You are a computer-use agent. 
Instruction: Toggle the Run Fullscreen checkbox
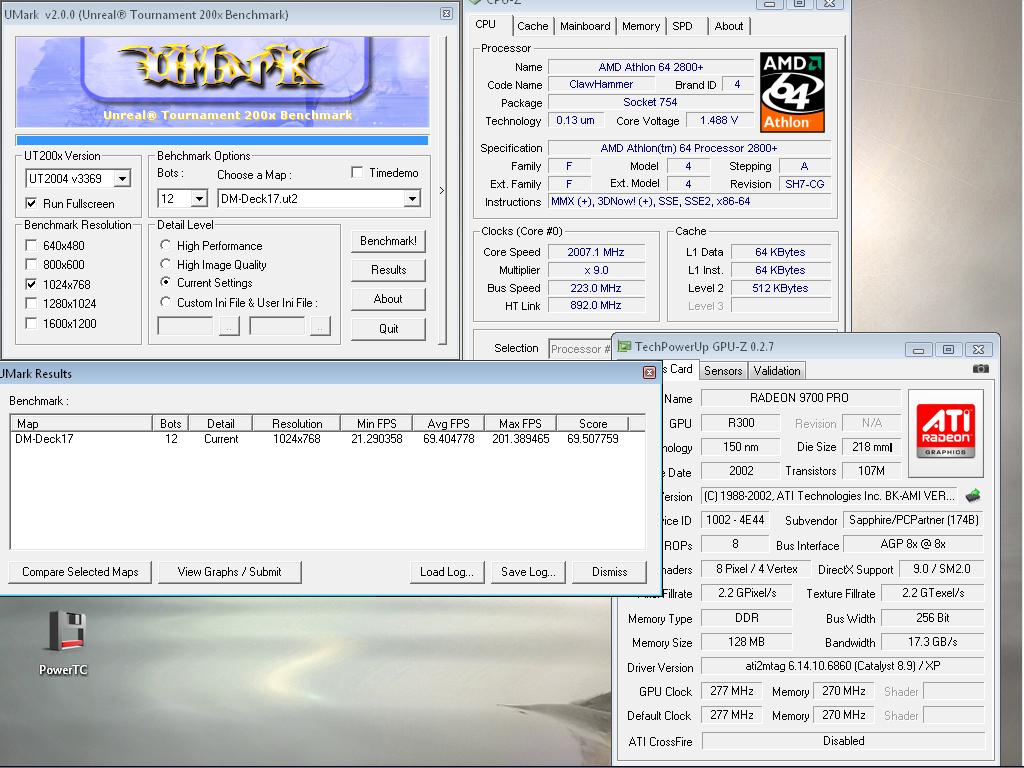(31, 203)
